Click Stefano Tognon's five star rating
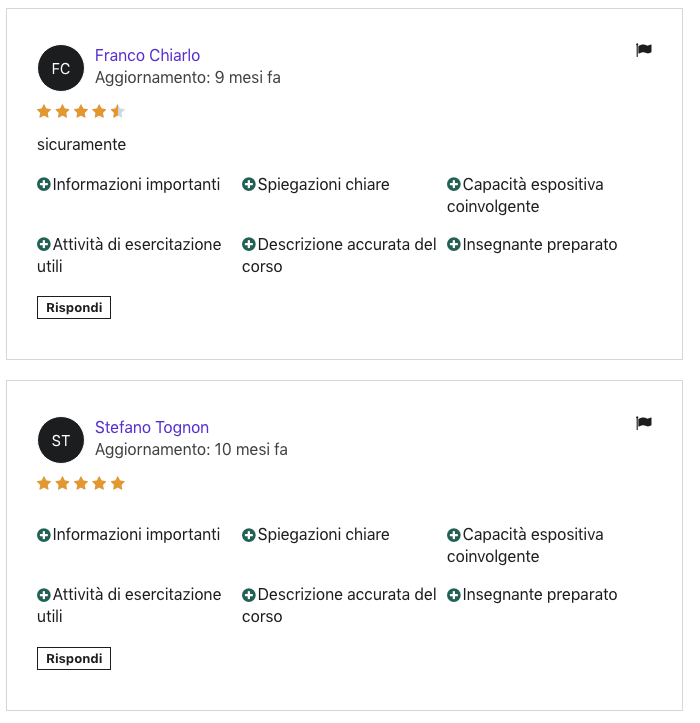Viewport: 700px width, 723px height. (x=81, y=483)
